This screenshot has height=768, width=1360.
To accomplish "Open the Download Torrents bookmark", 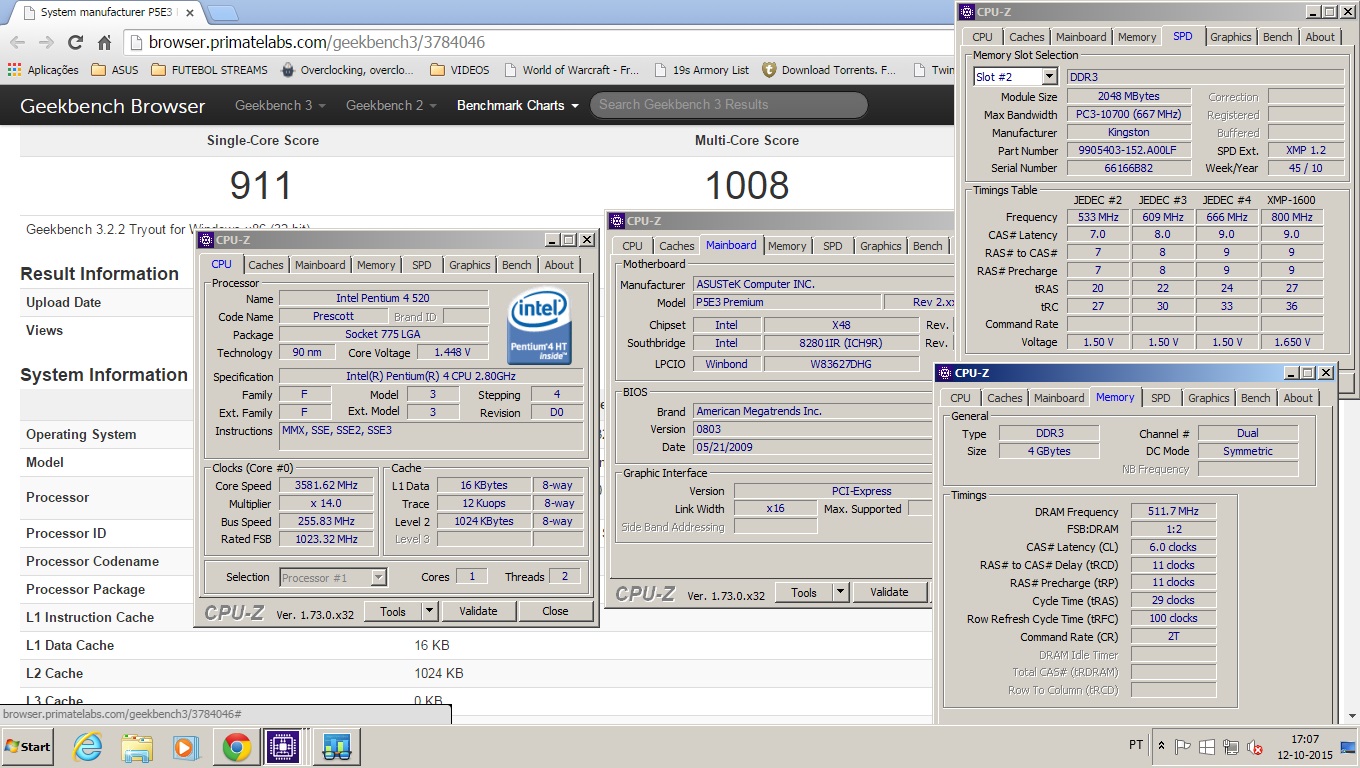I will [x=829, y=70].
